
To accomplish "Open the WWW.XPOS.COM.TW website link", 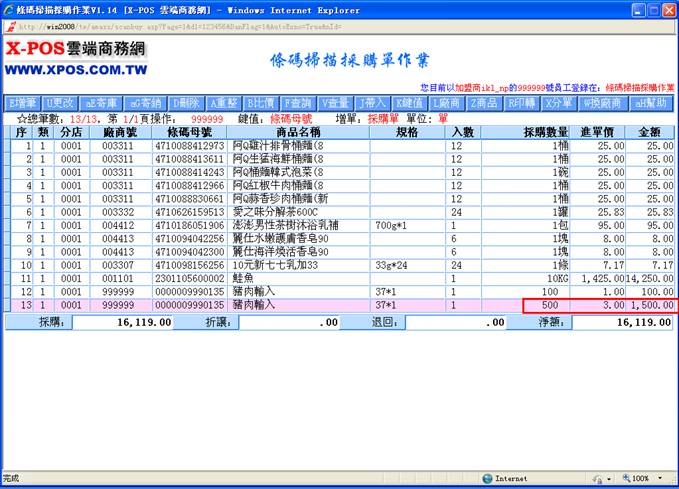I will (75, 72).
